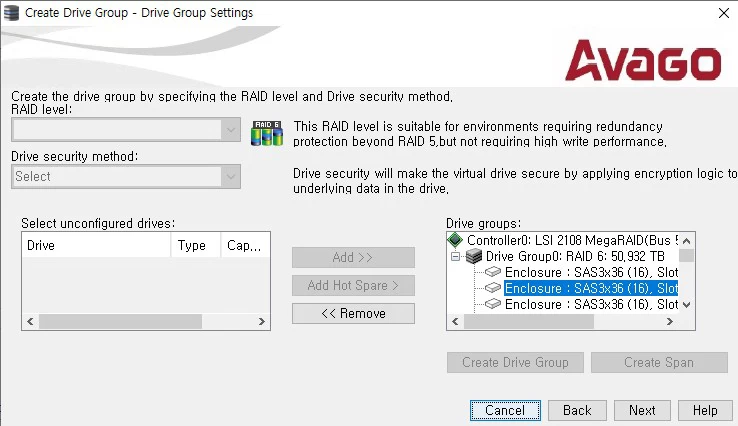
Task: Click the drive groups vertical scrollbar thumb
Action: pyautogui.click(x=687, y=255)
